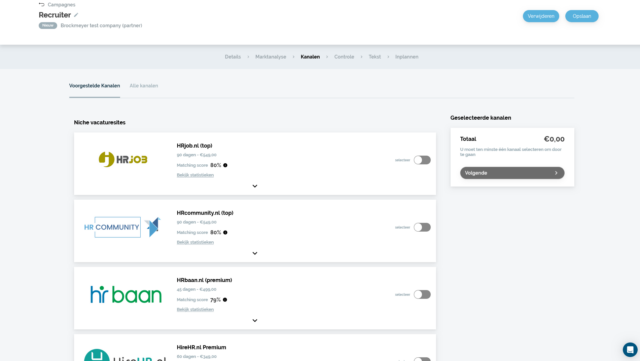Open Bekijk statistieken for HRbaan.nl
Screen dimensions: 640x361
point(195,310)
